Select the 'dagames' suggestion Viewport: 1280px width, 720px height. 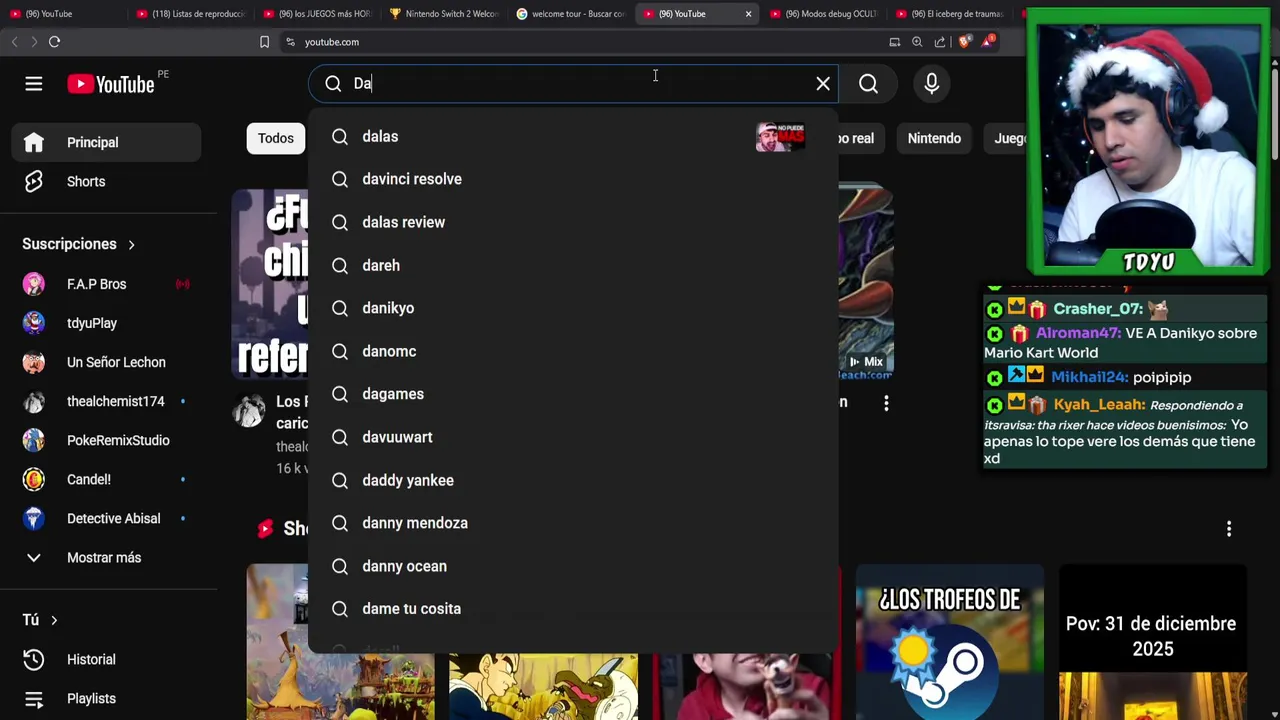(573, 394)
